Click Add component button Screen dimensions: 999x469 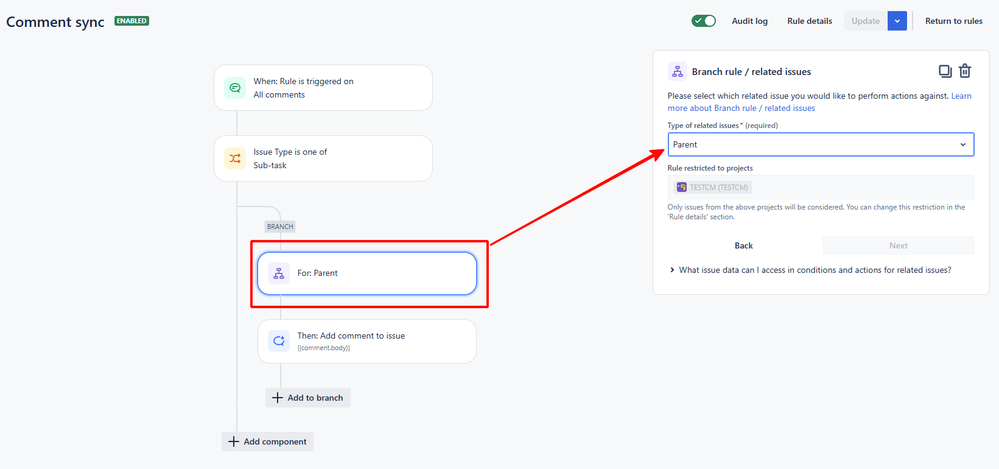[x=268, y=442]
